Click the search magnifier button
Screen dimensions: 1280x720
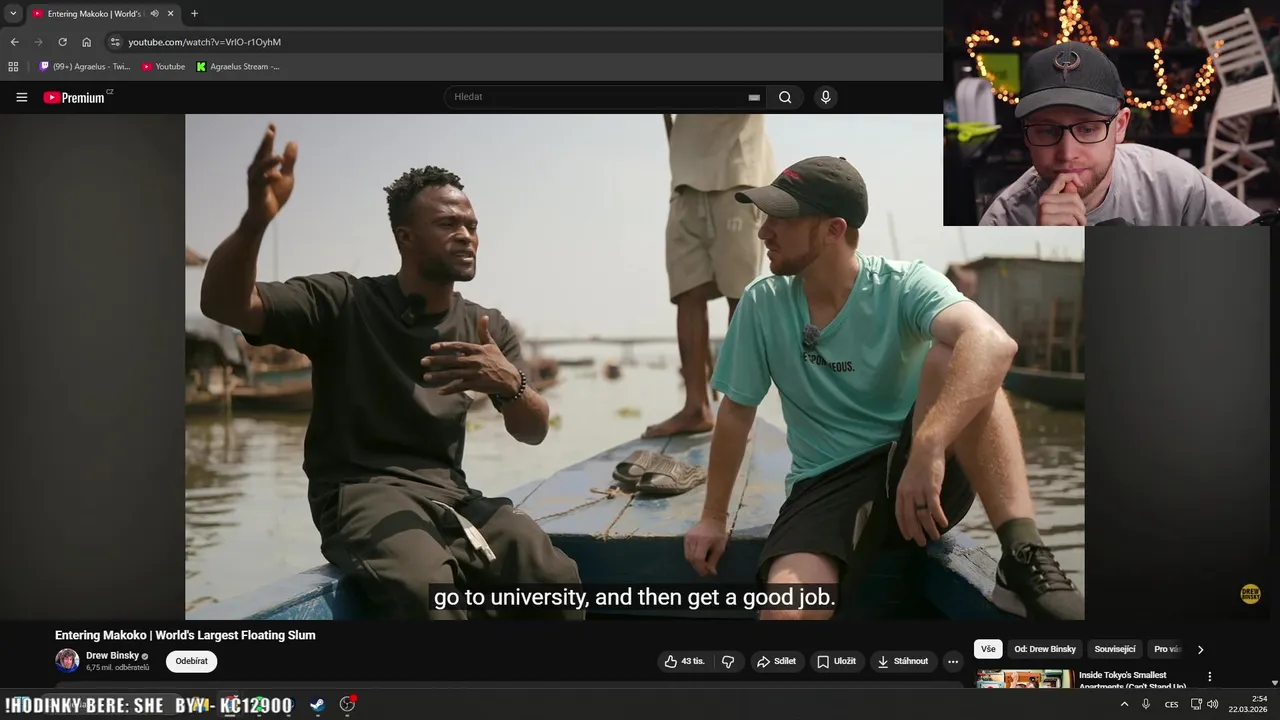point(785,97)
